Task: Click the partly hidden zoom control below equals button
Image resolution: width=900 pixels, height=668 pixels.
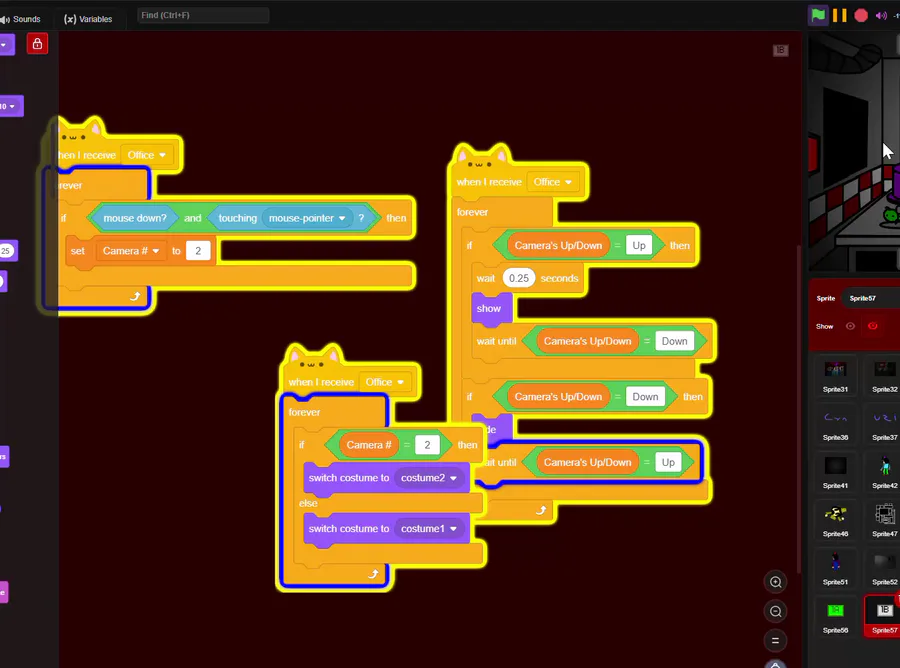Action: point(775,665)
